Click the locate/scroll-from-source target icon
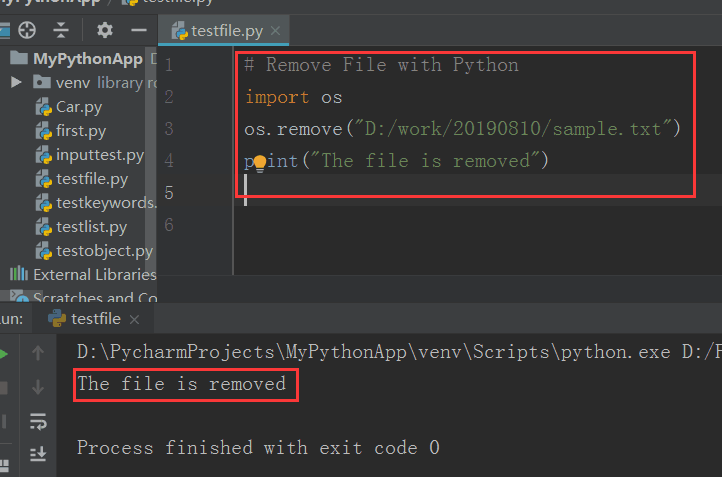 [x=27, y=30]
